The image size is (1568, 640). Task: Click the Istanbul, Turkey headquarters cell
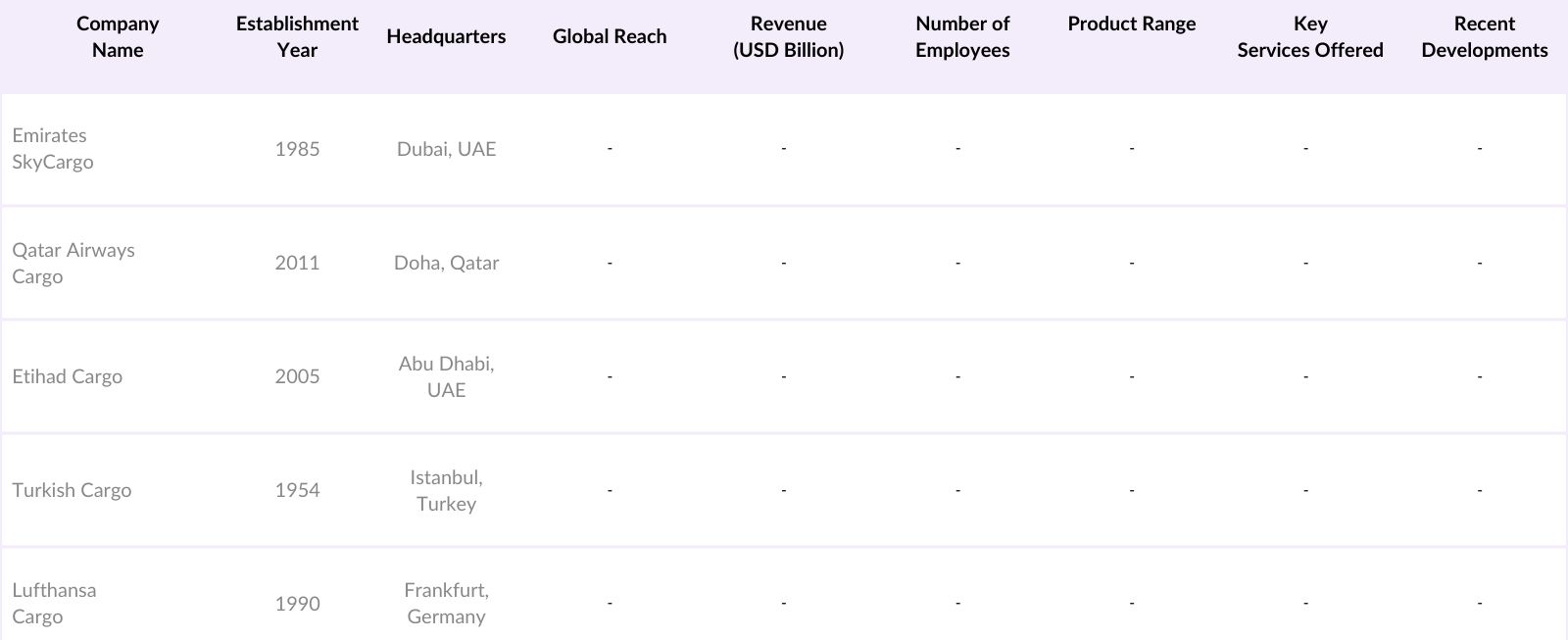[x=446, y=490]
